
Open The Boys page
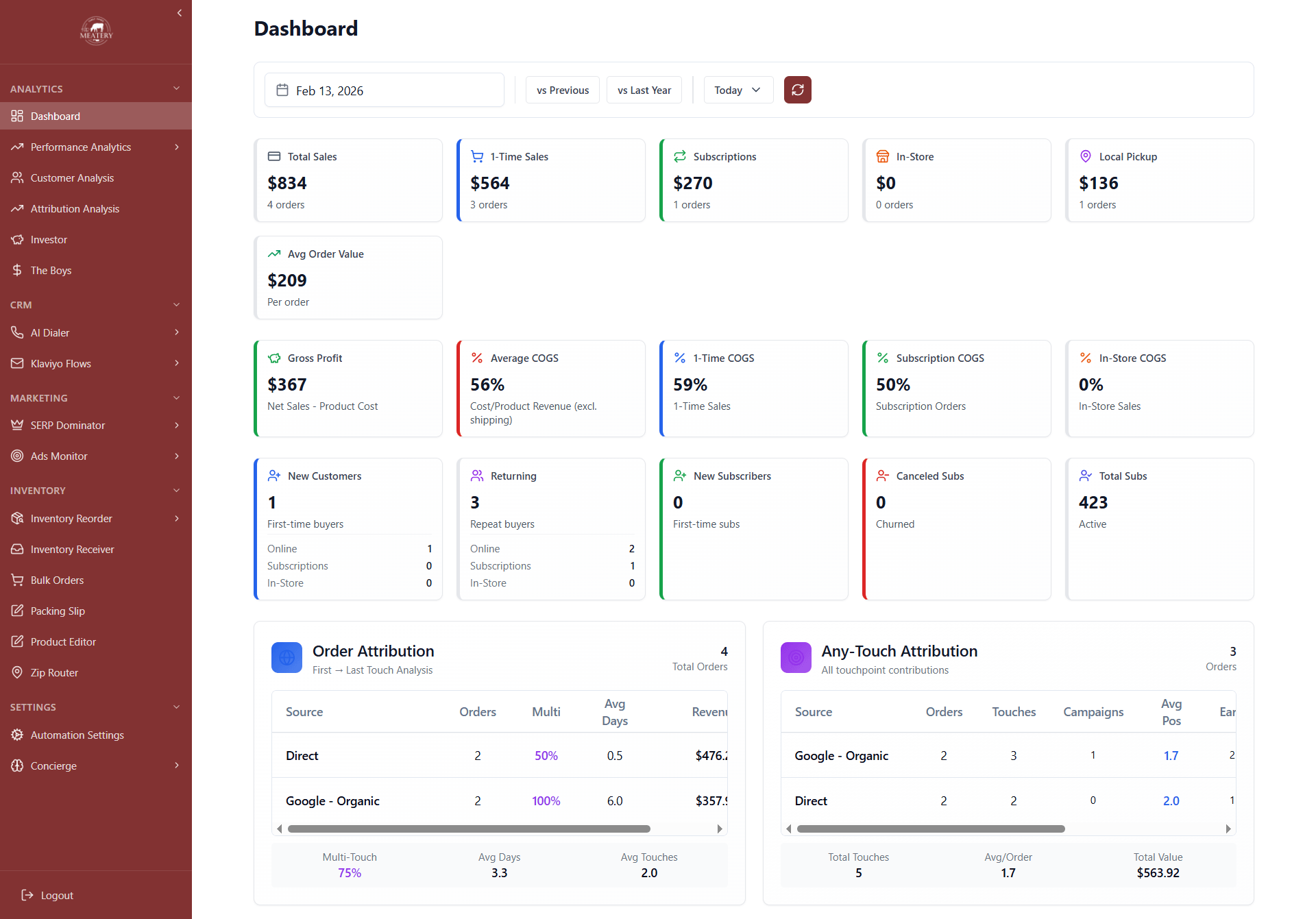(51, 270)
